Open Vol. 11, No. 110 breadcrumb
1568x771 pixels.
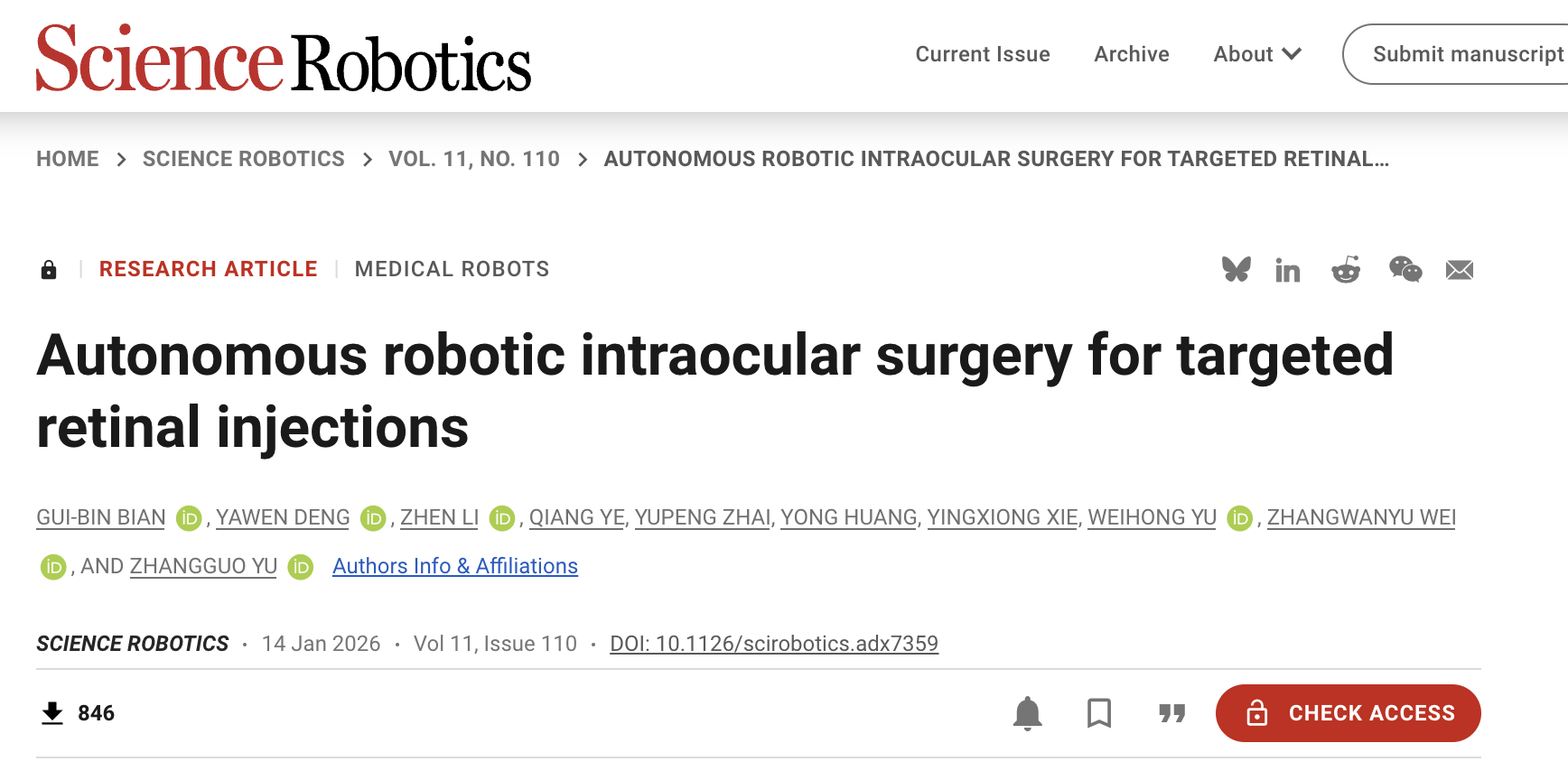[474, 159]
